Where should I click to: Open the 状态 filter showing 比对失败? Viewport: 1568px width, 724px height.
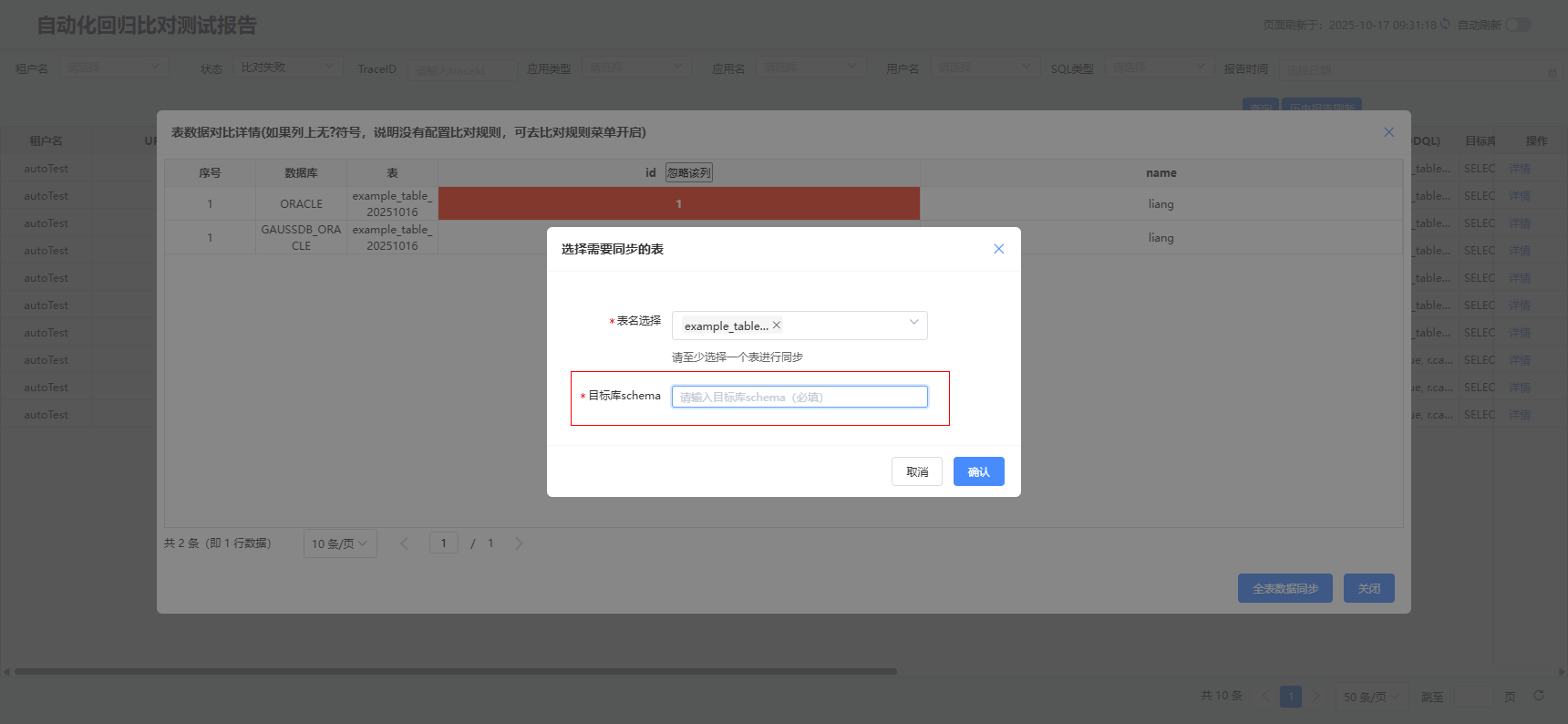click(x=287, y=67)
